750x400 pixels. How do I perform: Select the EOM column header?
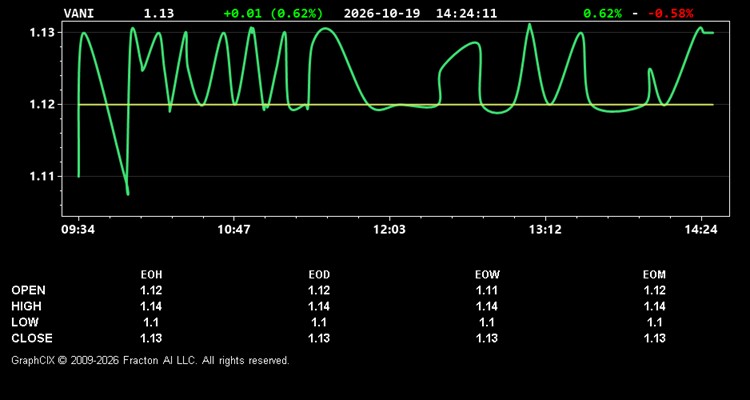(x=654, y=275)
